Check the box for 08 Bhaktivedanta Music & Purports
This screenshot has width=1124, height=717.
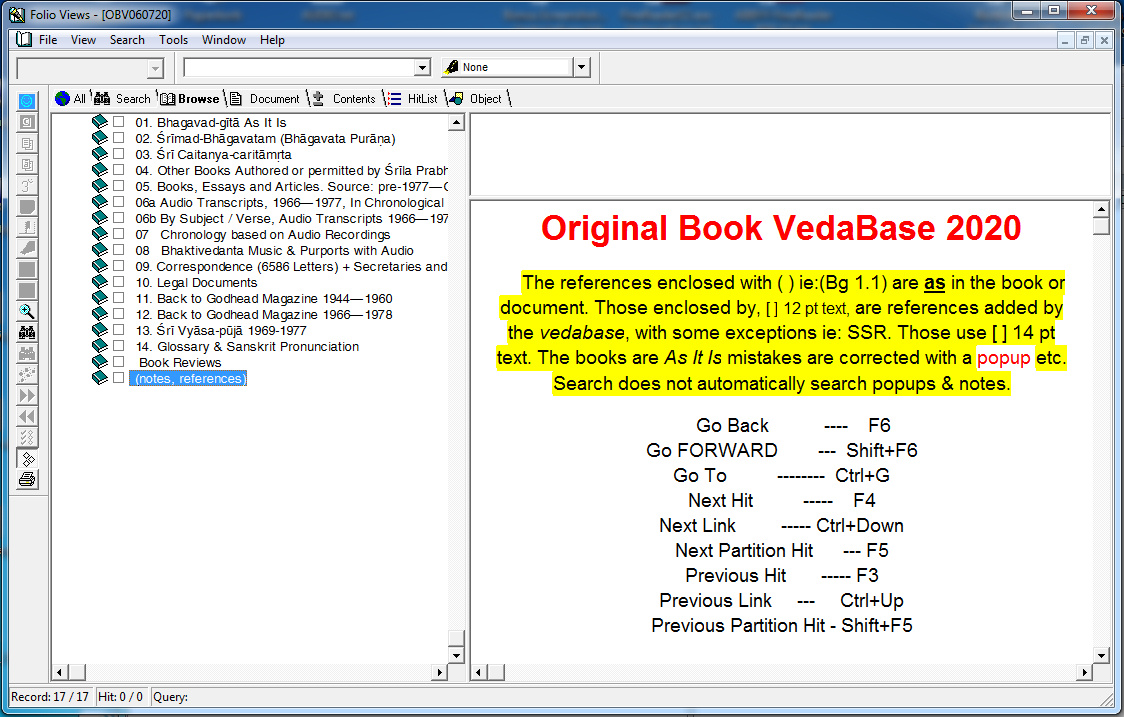click(119, 250)
